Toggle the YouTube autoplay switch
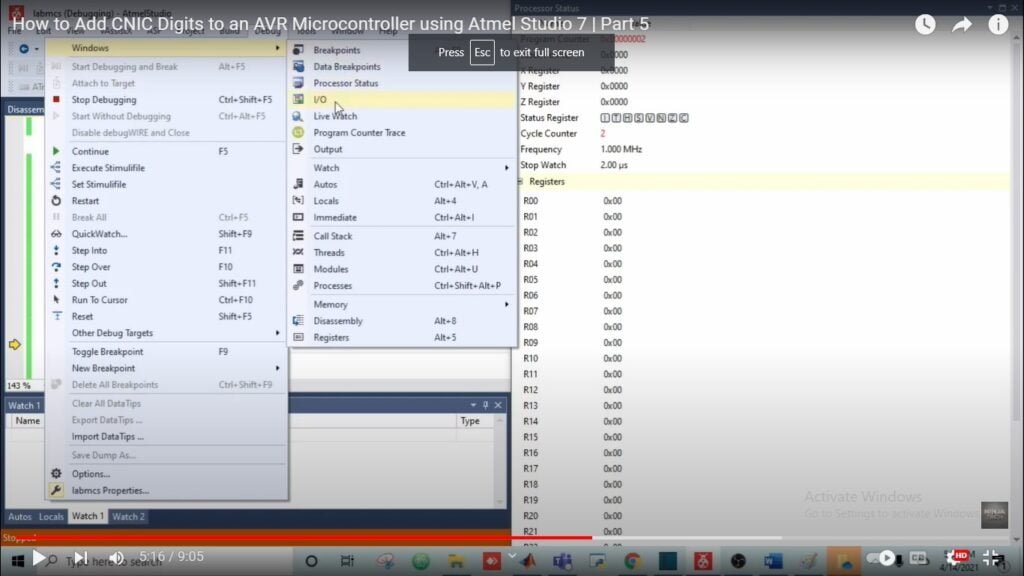 [x=881, y=558]
